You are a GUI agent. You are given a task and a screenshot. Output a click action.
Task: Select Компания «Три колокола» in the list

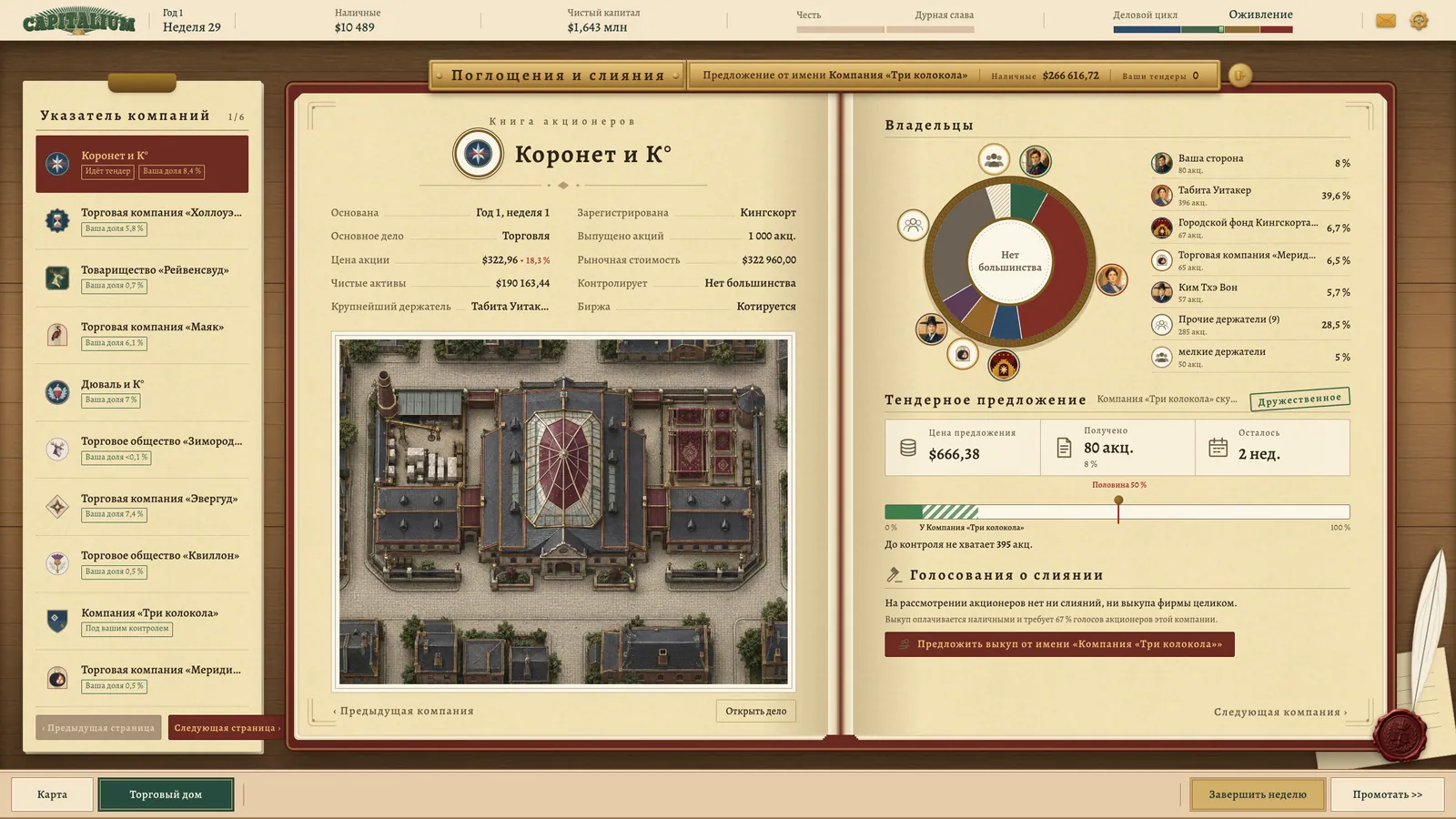[x=142, y=621]
